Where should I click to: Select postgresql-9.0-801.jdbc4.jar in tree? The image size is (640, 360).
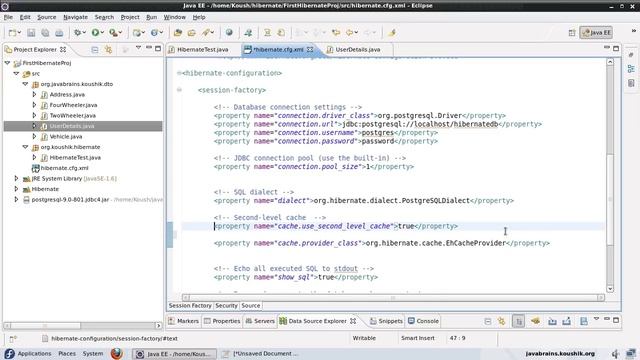click(70, 200)
